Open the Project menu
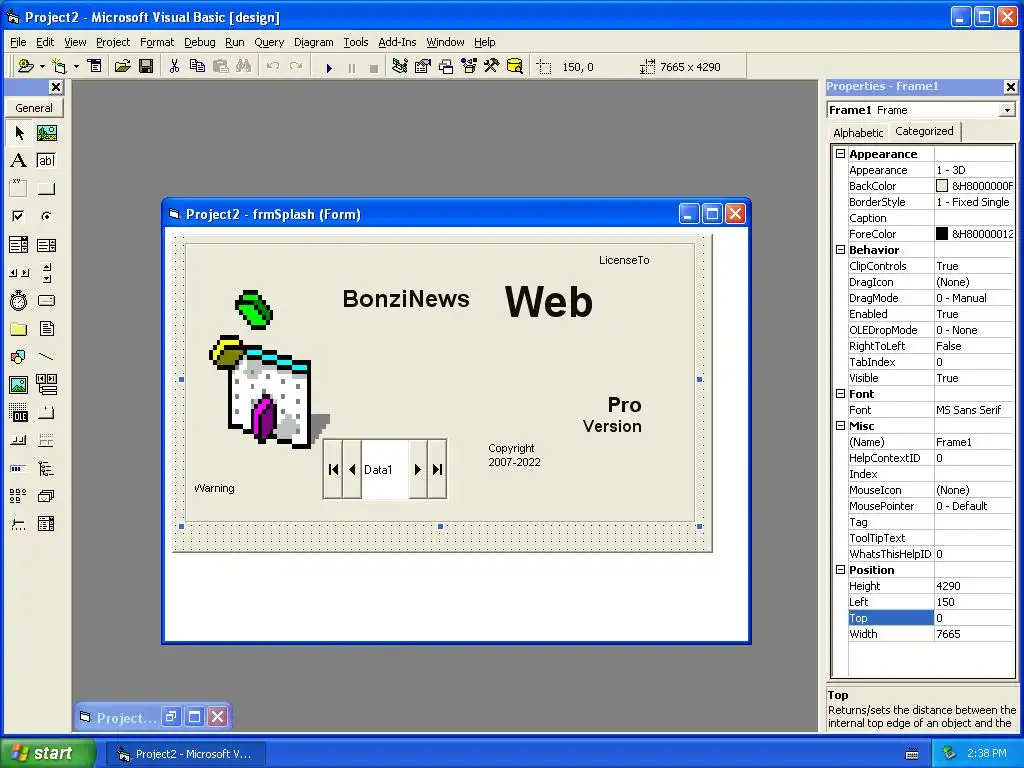Screen dimensions: 1024x768 tap(113, 42)
